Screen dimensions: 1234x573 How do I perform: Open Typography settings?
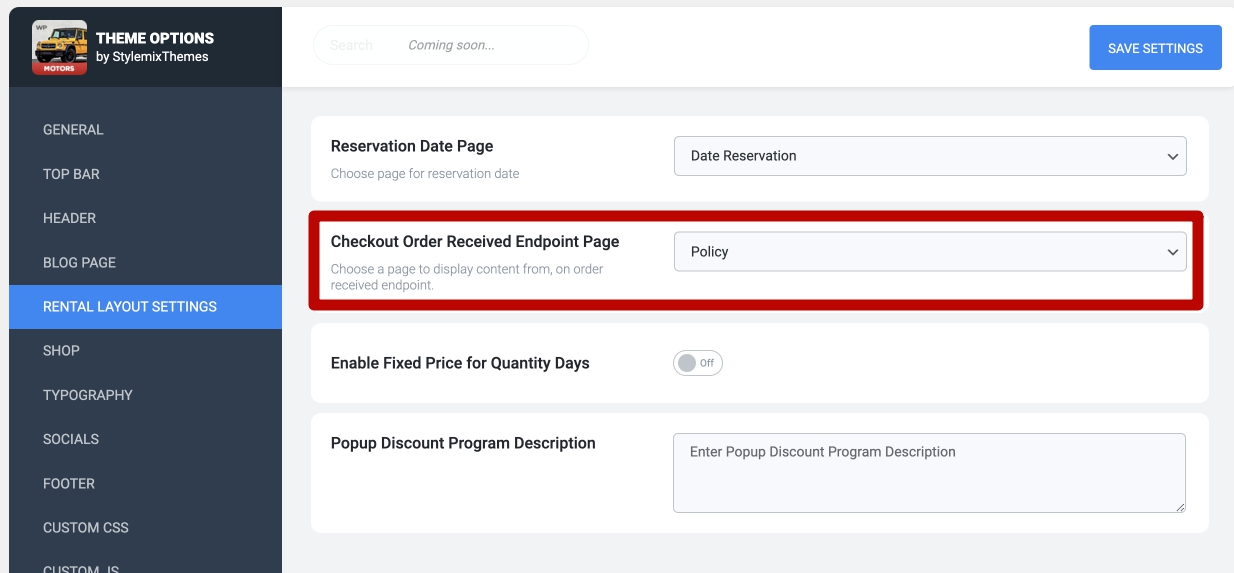click(88, 395)
